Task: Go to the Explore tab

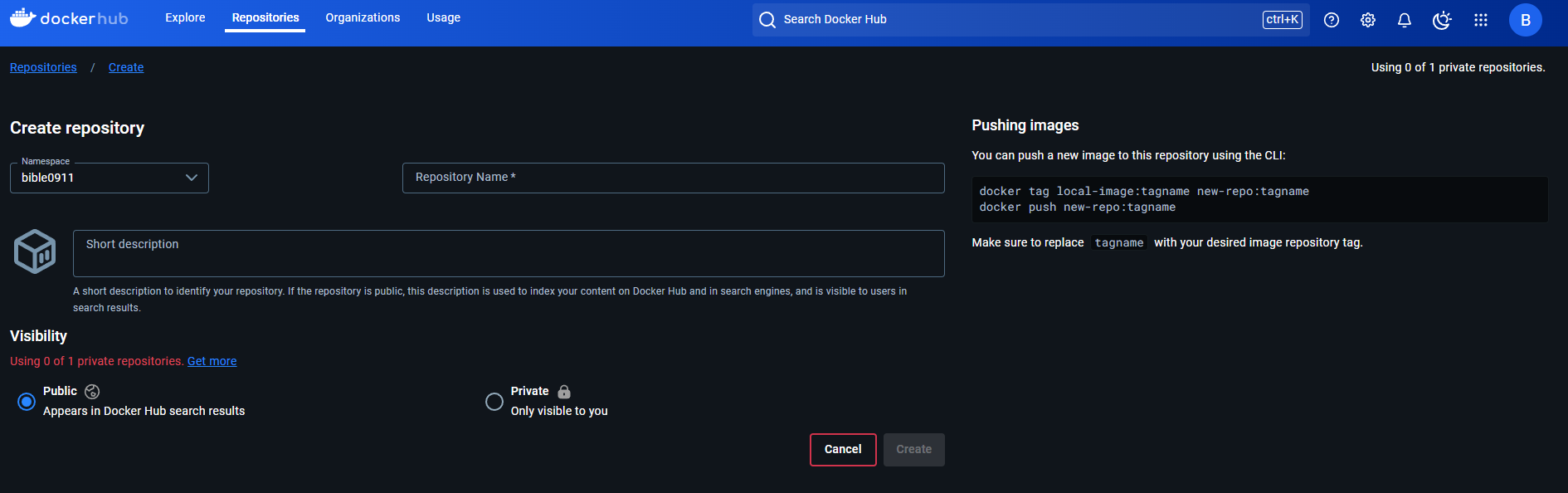Action: [x=185, y=17]
